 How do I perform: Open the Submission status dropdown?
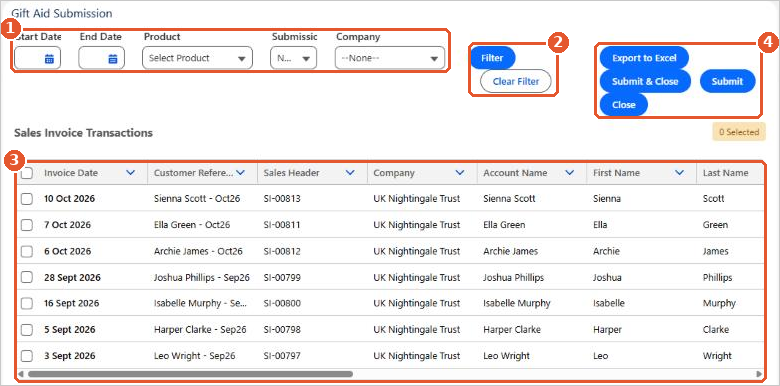(x=293, y=58)
